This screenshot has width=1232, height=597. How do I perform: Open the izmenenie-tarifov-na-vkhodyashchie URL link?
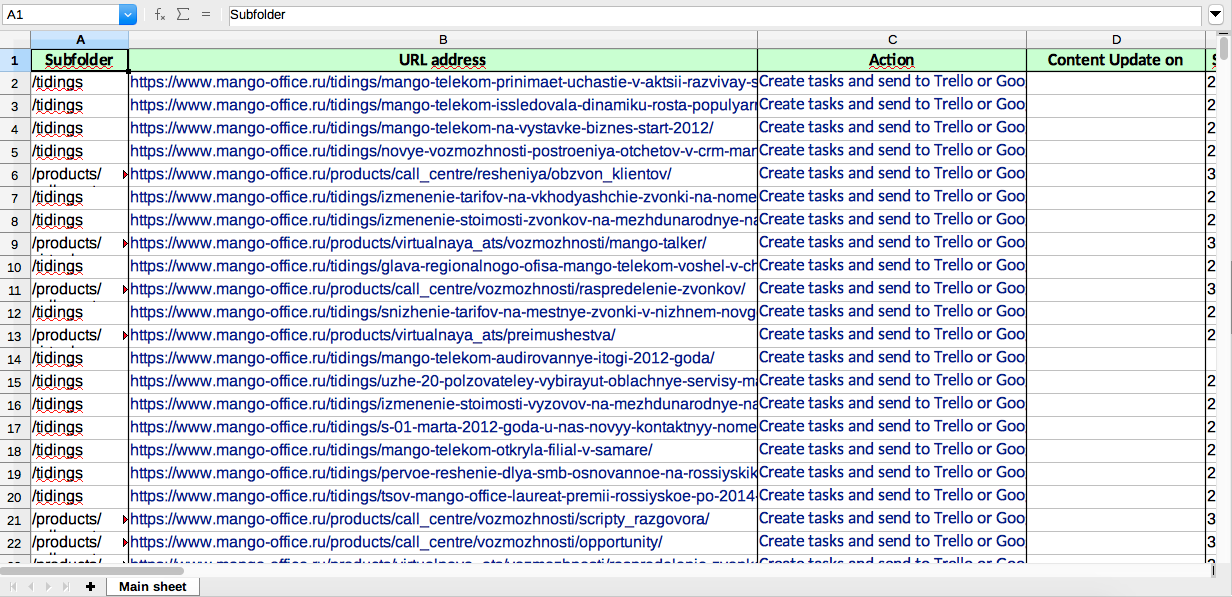point(443,197)
